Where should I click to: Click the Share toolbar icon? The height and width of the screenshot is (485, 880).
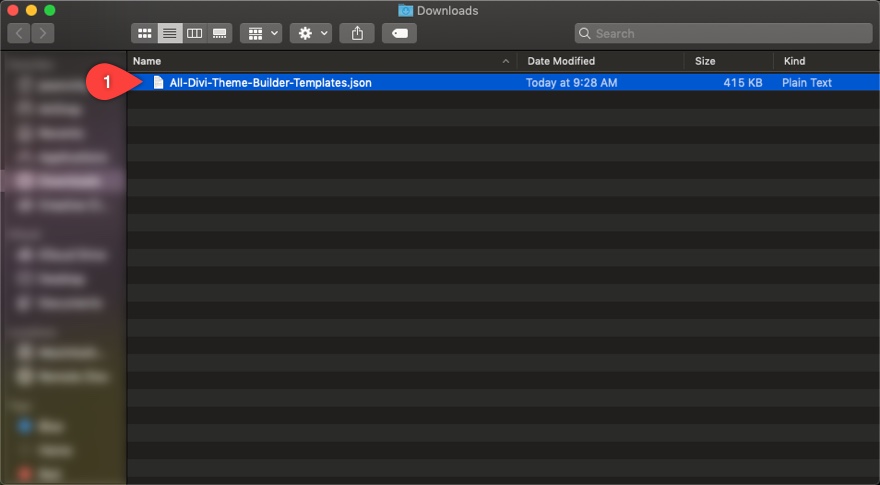tap(357, 34)
